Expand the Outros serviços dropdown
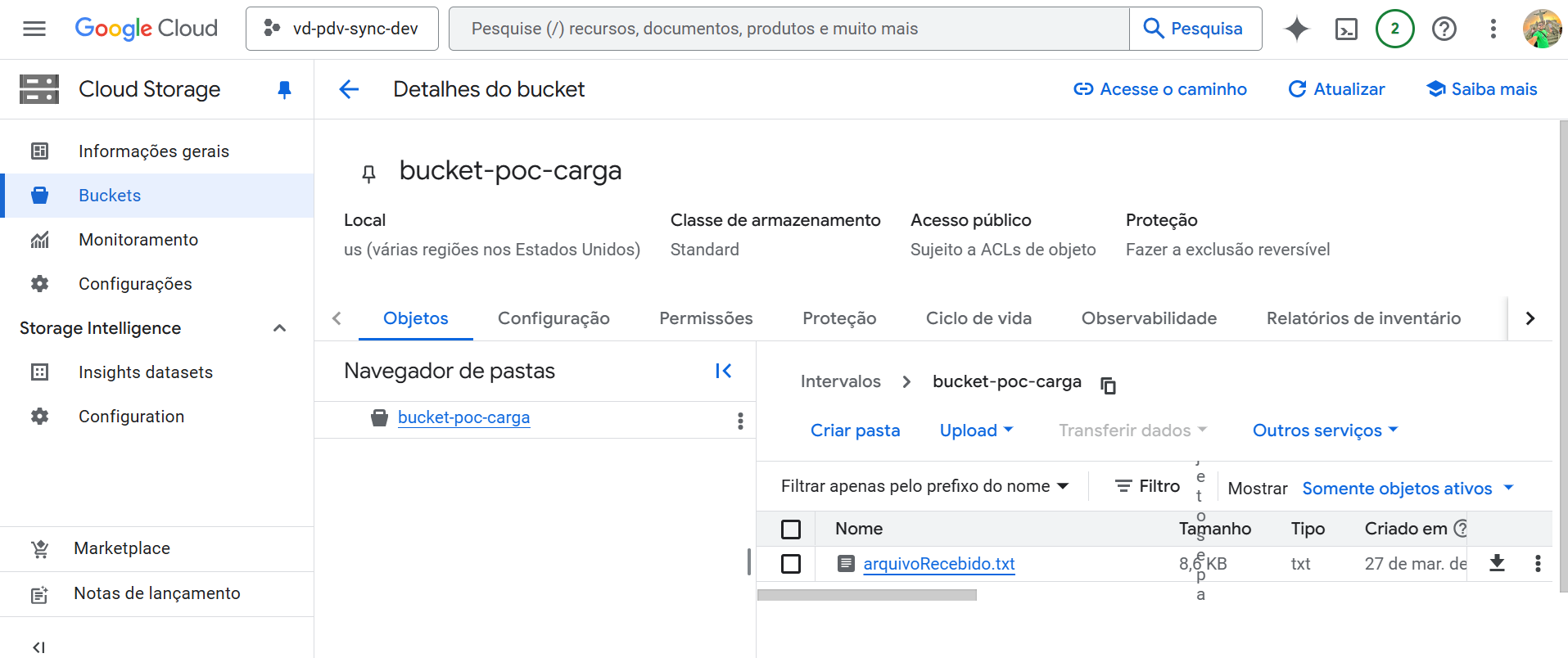The width and height of the screenshot is (1568, 658). [x=1325, y=430]
